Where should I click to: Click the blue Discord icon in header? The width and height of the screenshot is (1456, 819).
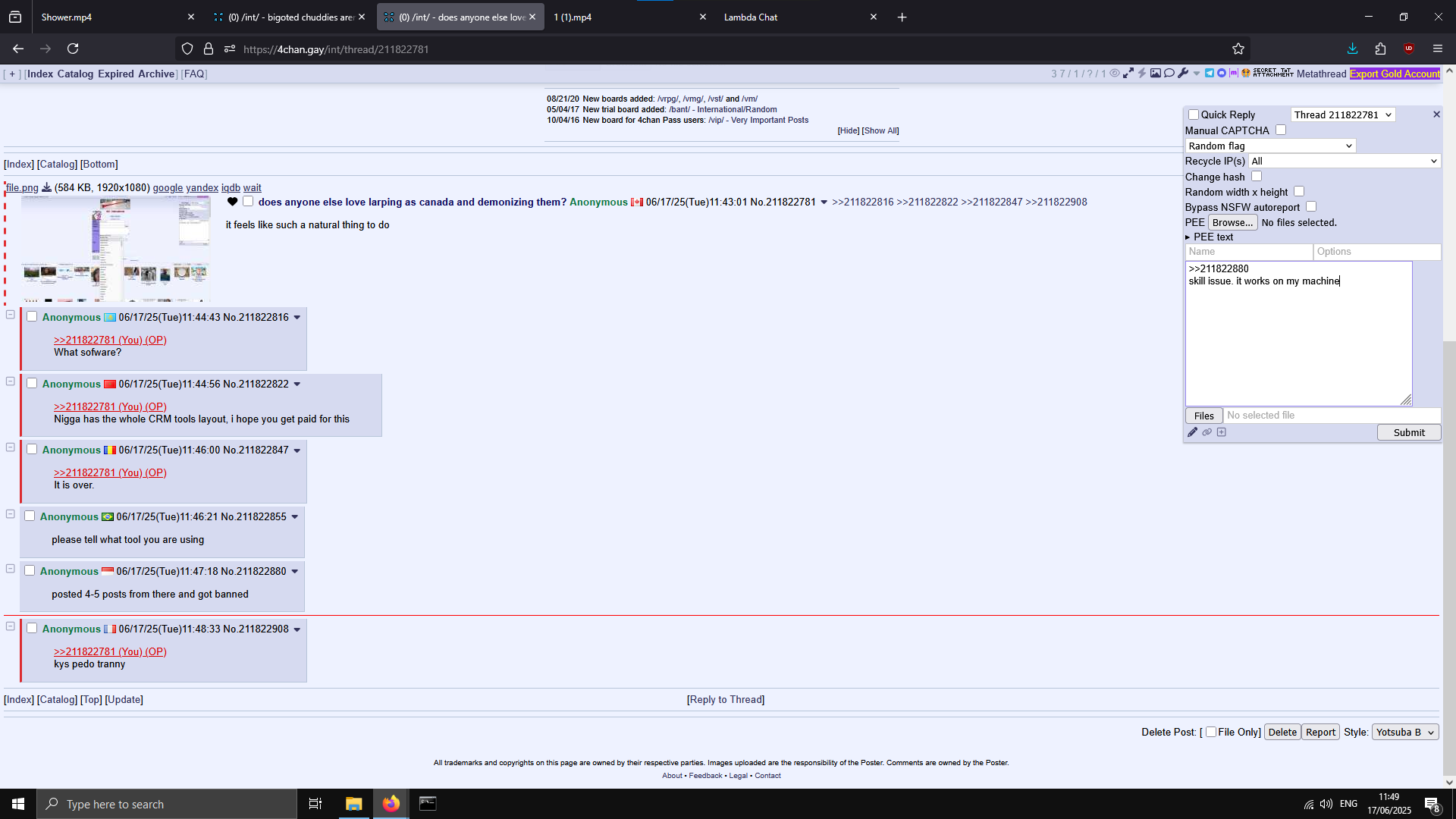coord(1222,74)
